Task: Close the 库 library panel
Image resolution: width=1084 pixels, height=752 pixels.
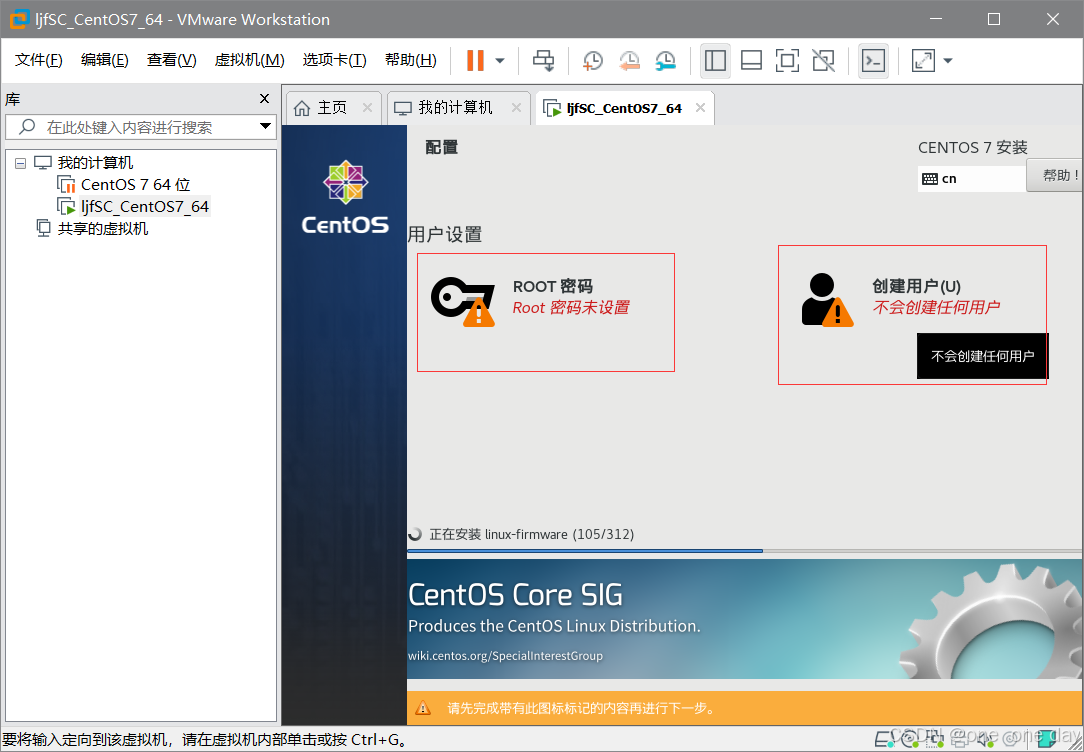Action: [x=264, y=99]
